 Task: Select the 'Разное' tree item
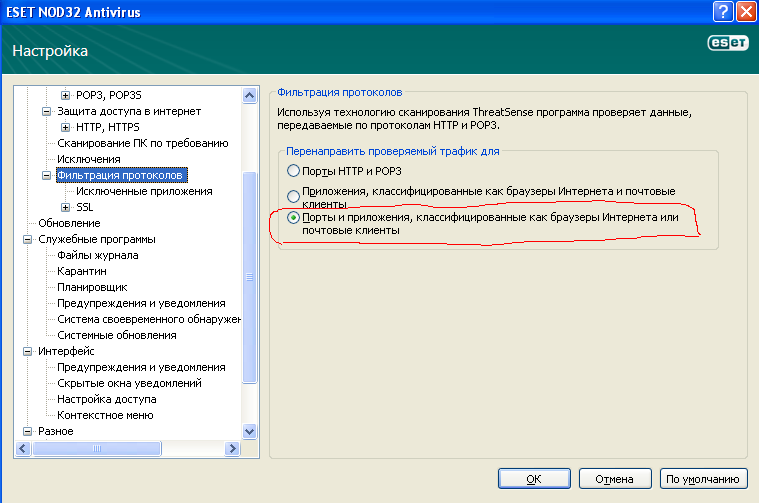pos(56,431)
